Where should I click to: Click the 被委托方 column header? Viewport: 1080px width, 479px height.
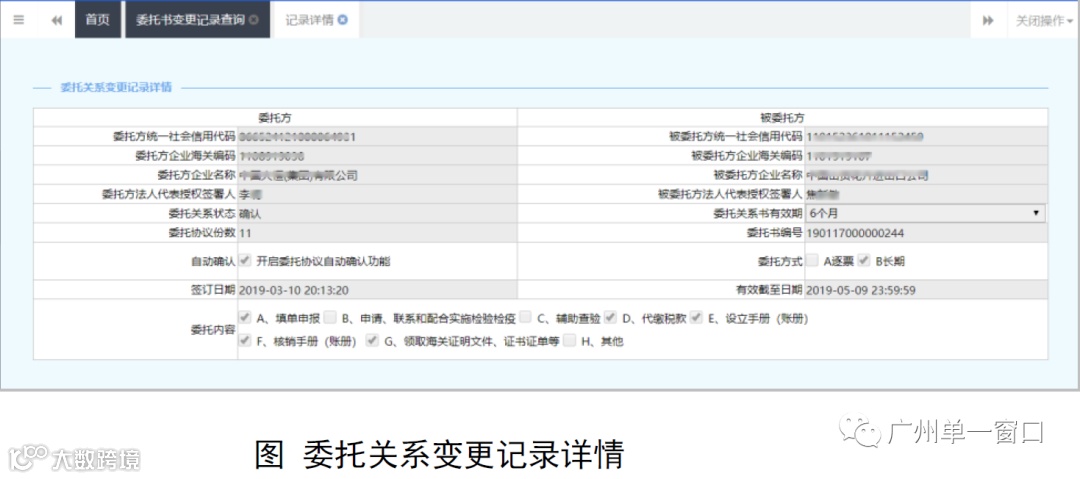pyautogui.click(x=782, y=118)
